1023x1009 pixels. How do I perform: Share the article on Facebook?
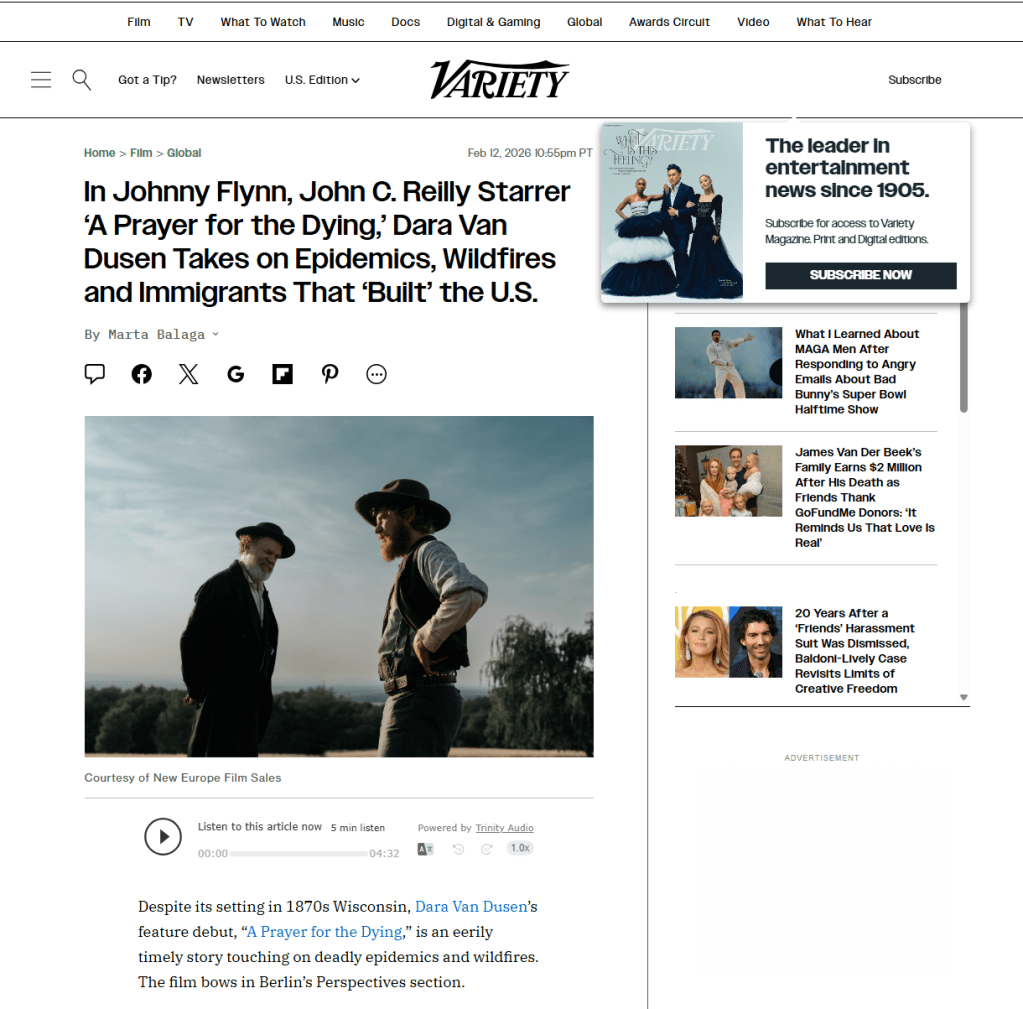pos(142,374)
